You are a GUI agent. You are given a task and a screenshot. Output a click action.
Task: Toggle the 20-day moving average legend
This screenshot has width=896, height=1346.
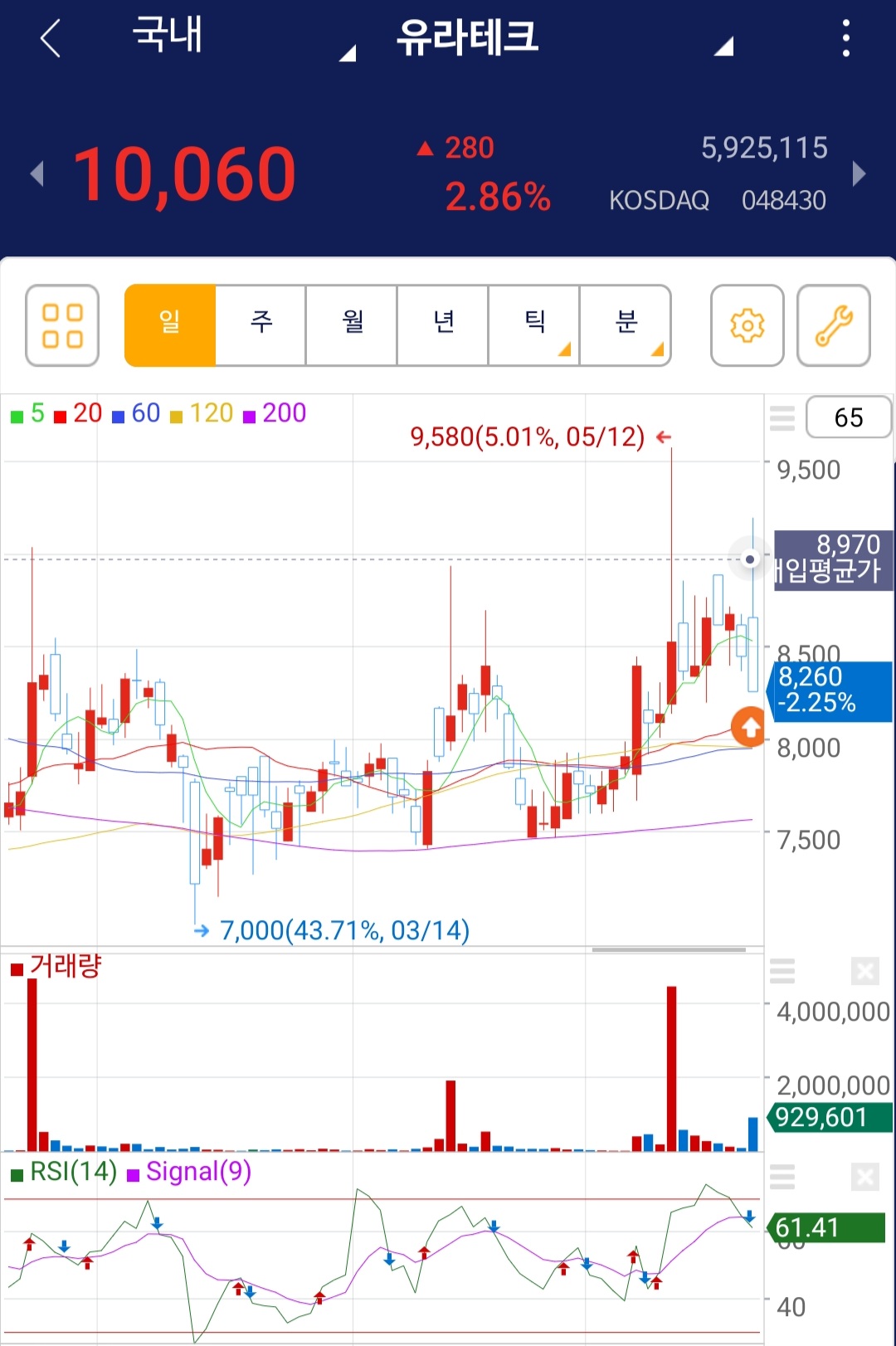(x=78, y=413)
